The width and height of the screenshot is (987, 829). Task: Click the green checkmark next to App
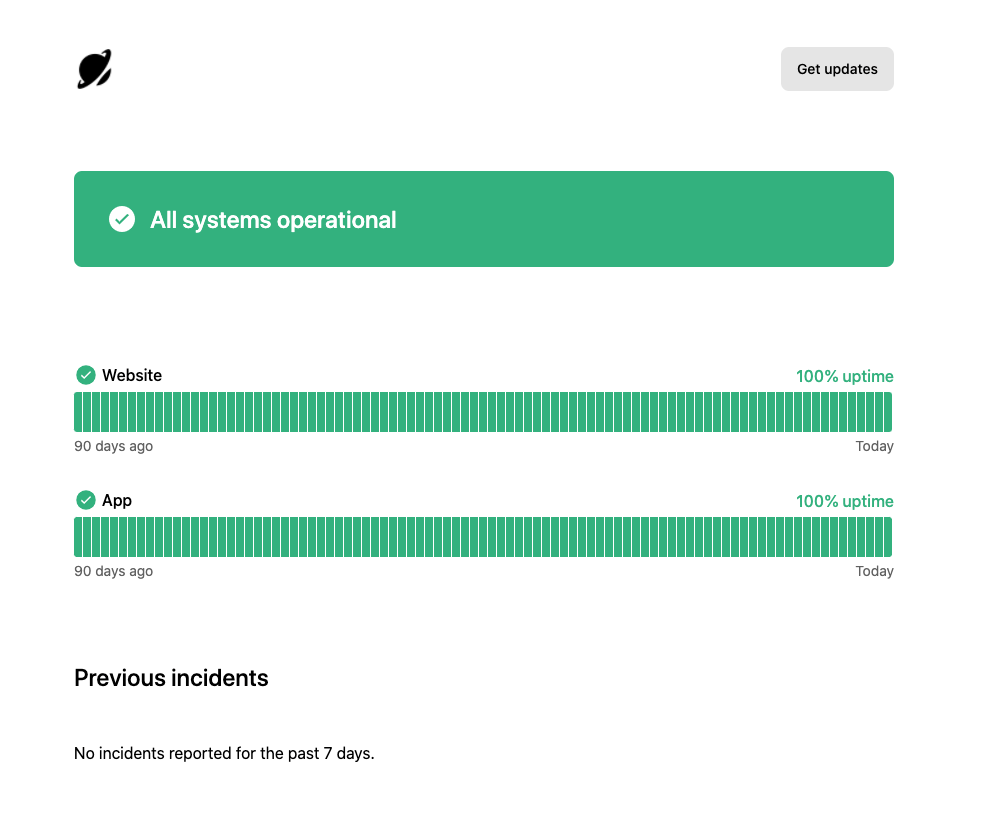(x=86, y=500)
